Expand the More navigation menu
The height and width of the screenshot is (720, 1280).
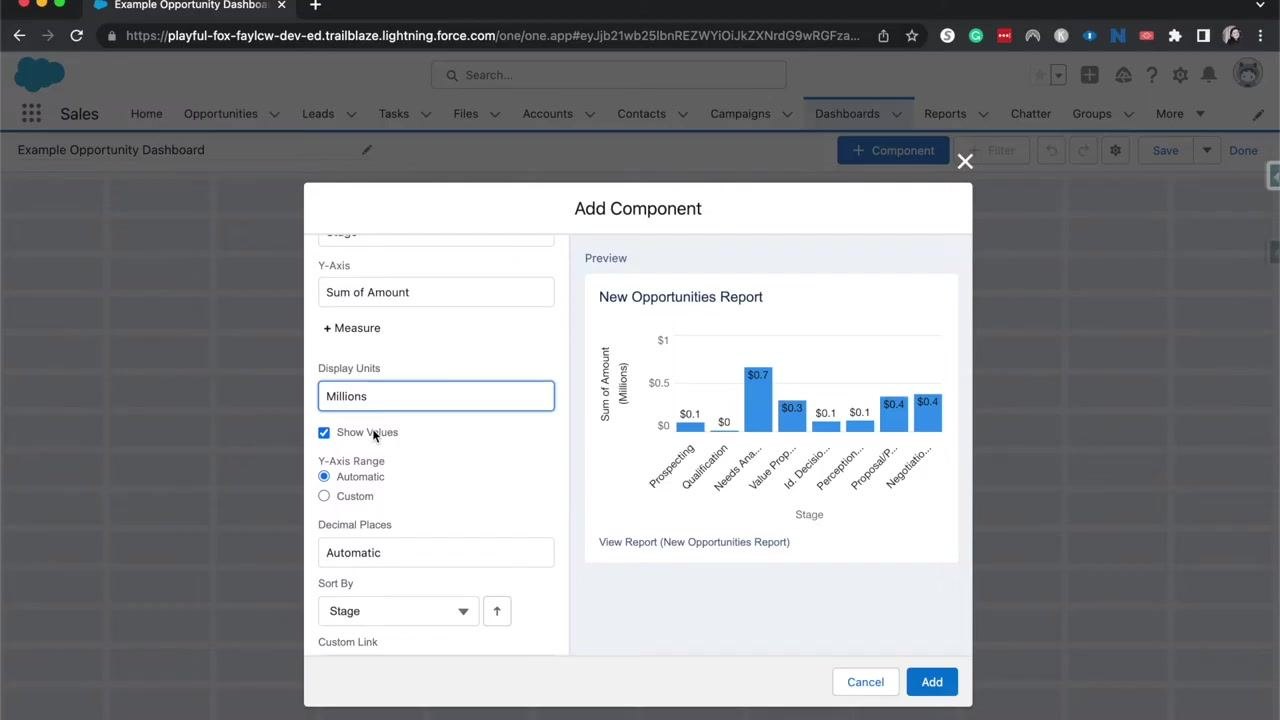[1180, 114]
